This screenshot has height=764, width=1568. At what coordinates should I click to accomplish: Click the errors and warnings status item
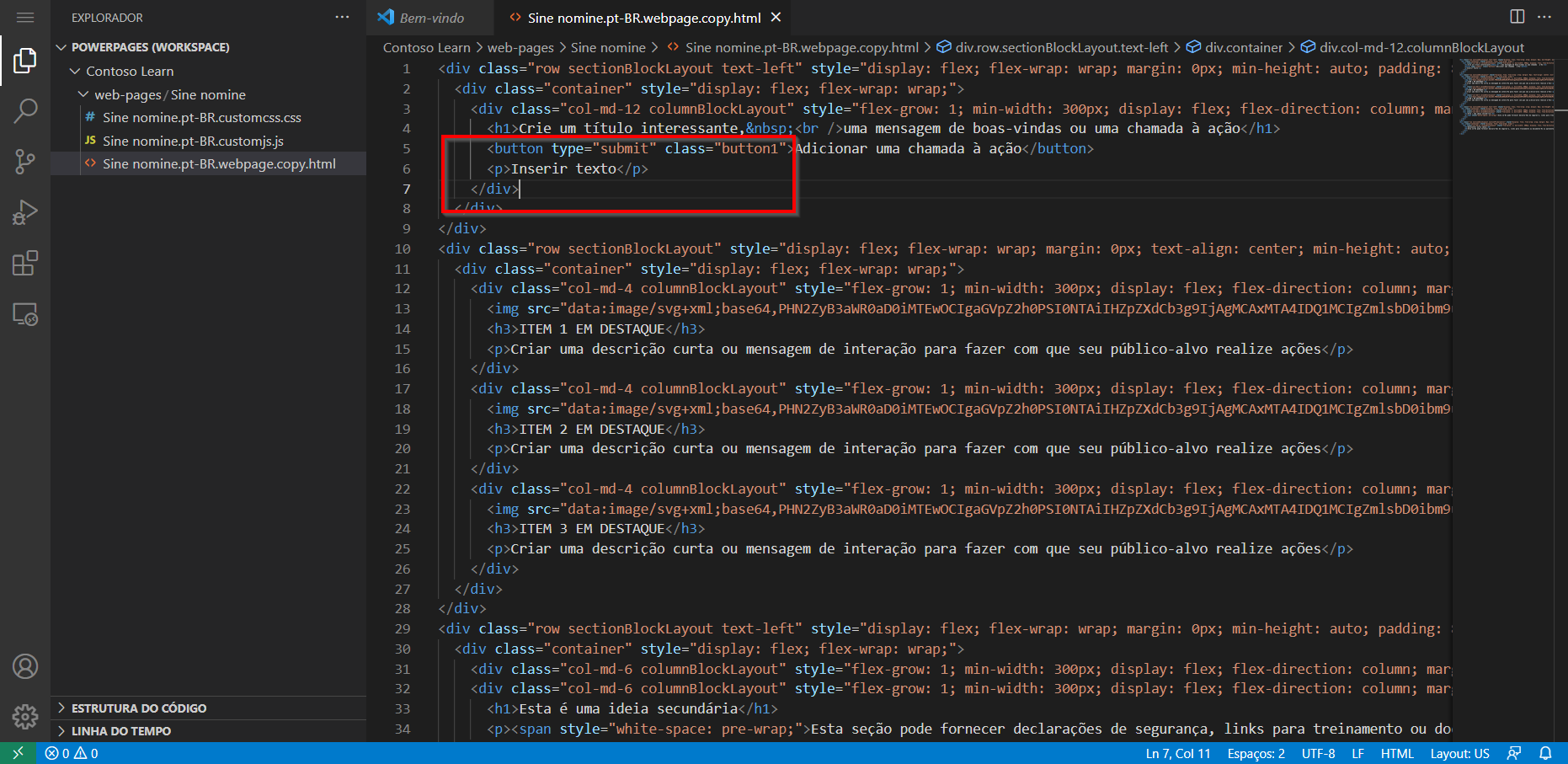coord(72,753)
